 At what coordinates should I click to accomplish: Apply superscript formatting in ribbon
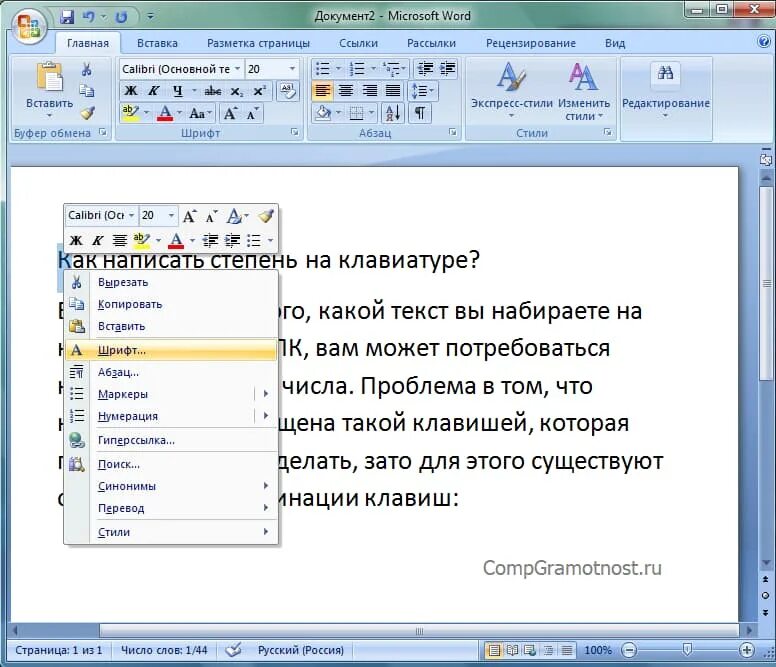click(x=259, y=91)
